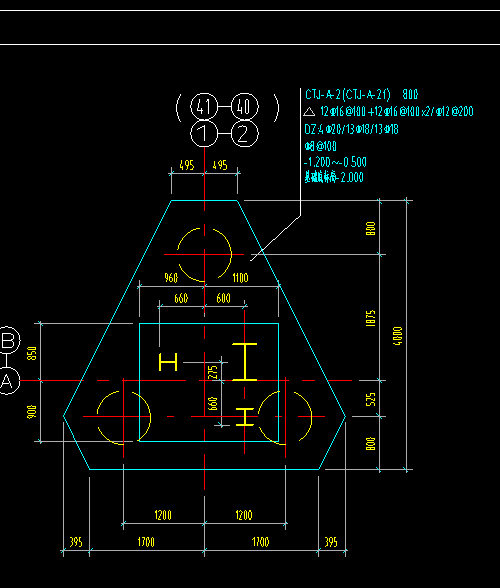Click axis bubble labeled 1
Image resolution: width=500 pixels, height=588 pixels.
(204, 134)
